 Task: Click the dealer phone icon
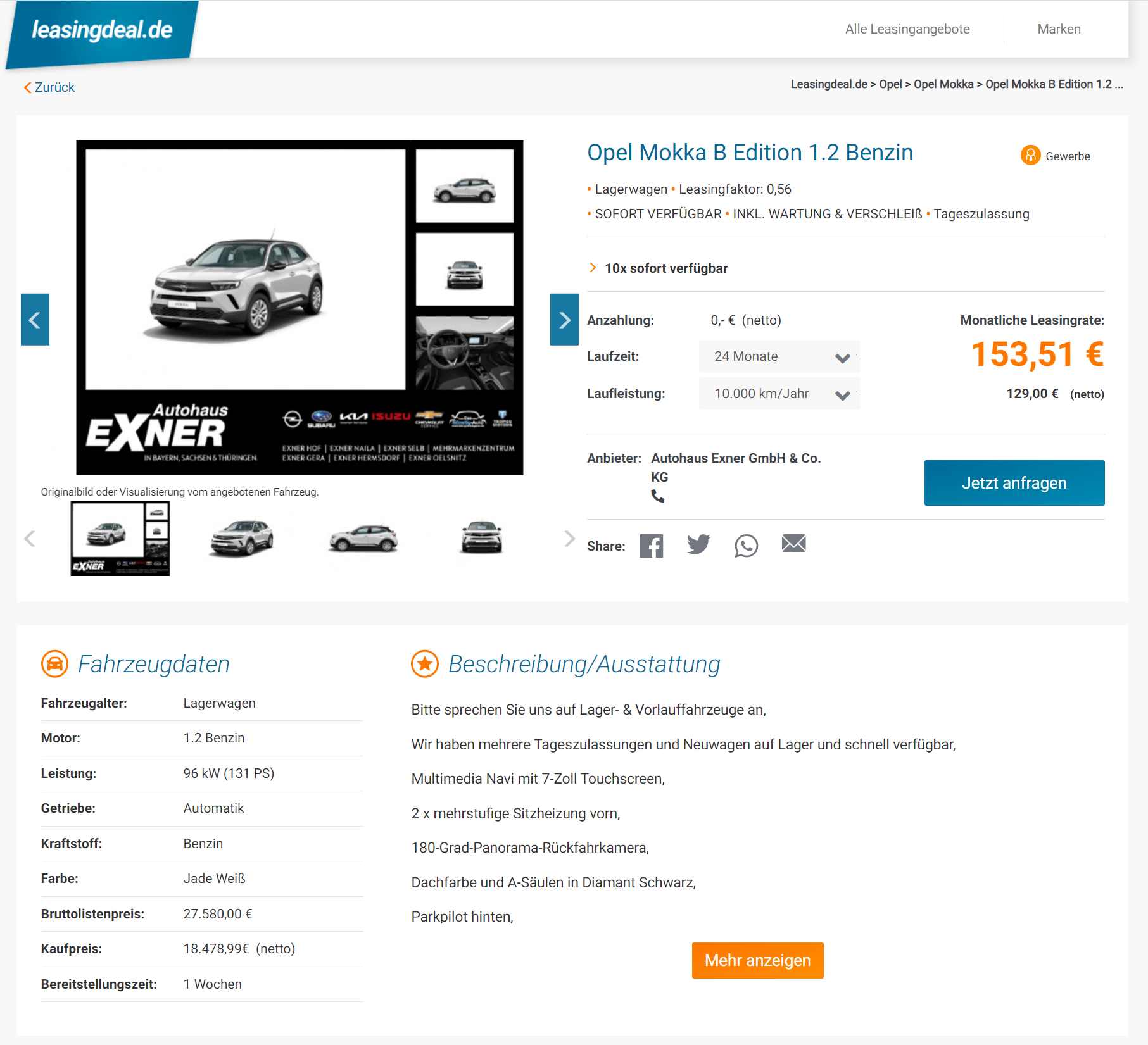point(658,496)
